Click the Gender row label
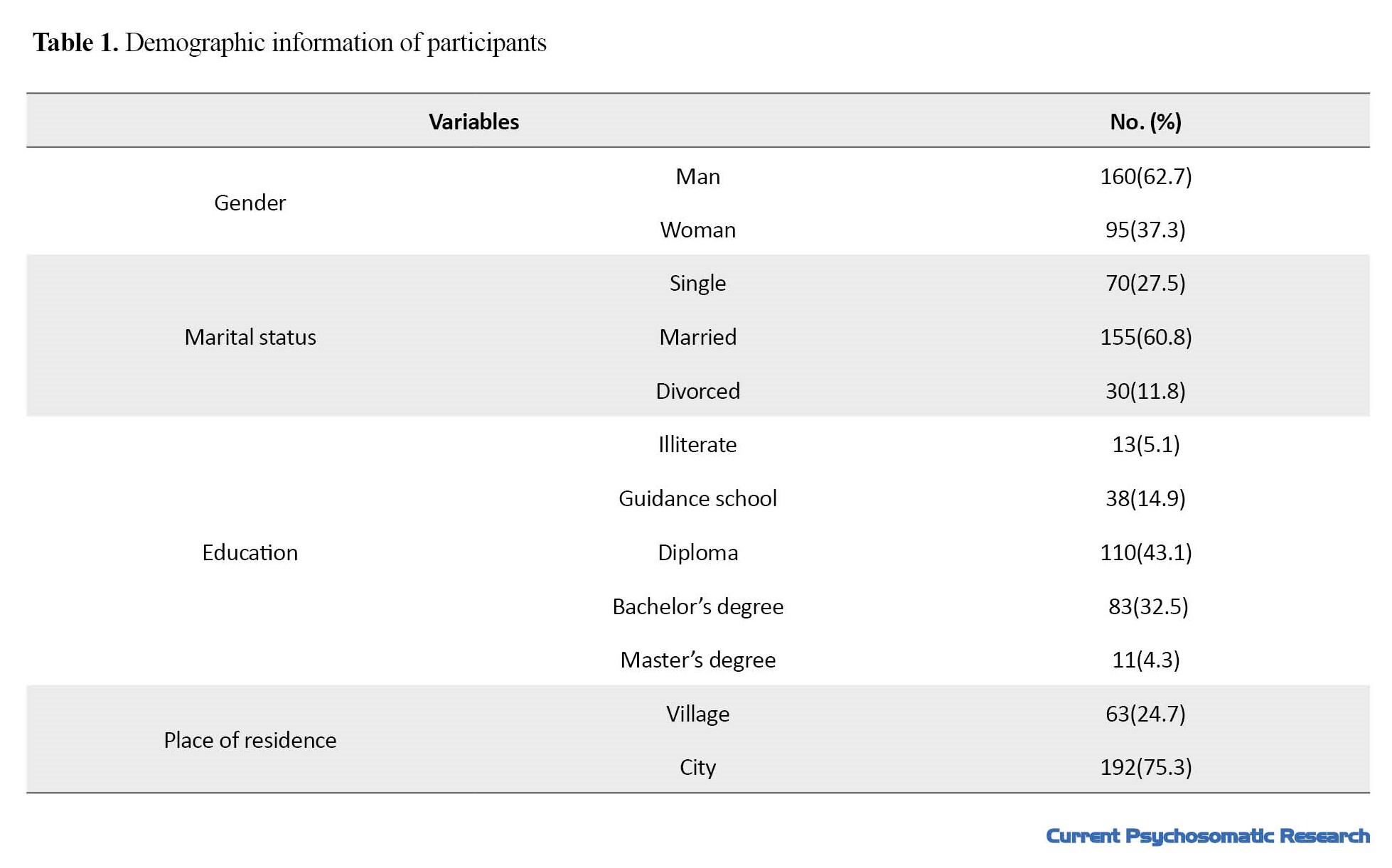This screenshot has width=1392, height=868. (x=250, y=203)
